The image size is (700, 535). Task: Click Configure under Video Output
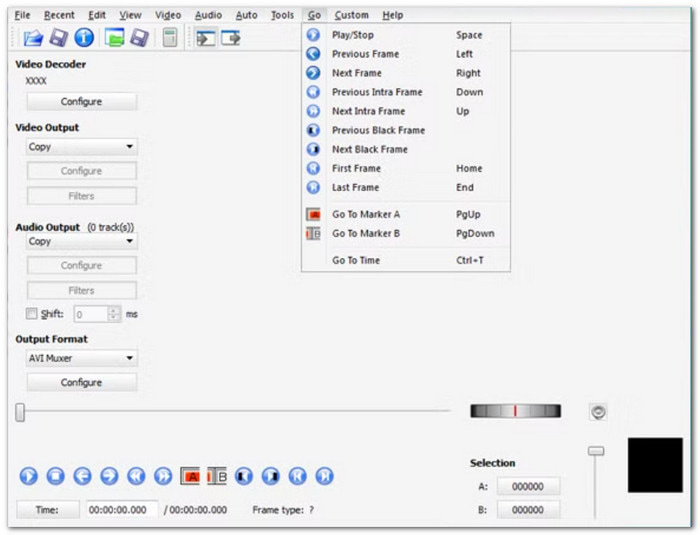[82, 171]
